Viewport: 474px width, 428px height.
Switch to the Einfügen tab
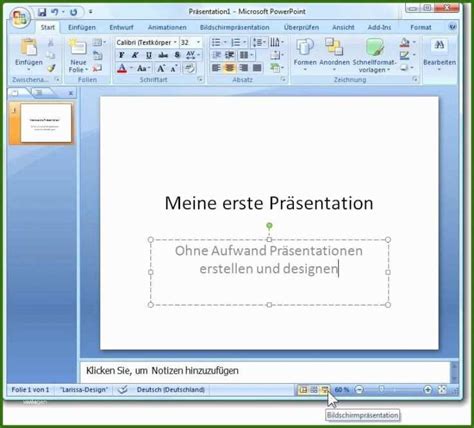pyautogui.click(x=82, y=27)
